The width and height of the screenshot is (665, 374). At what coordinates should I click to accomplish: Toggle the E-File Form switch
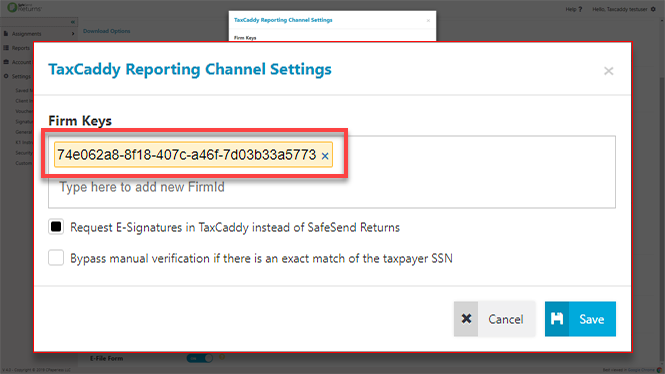200,358
